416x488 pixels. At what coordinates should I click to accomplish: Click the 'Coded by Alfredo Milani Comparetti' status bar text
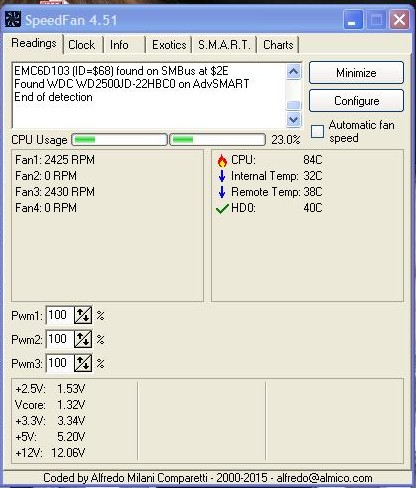208,478
